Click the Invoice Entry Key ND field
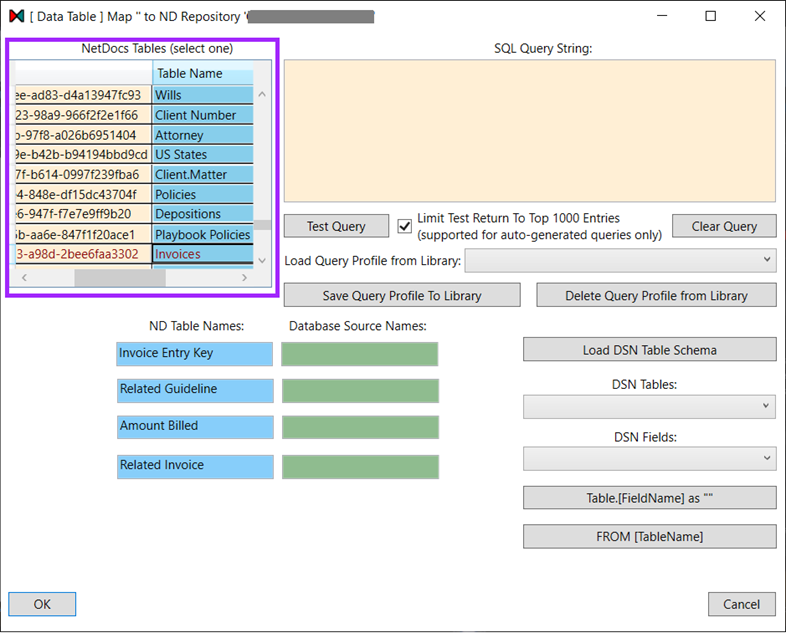 pos(194,354)
